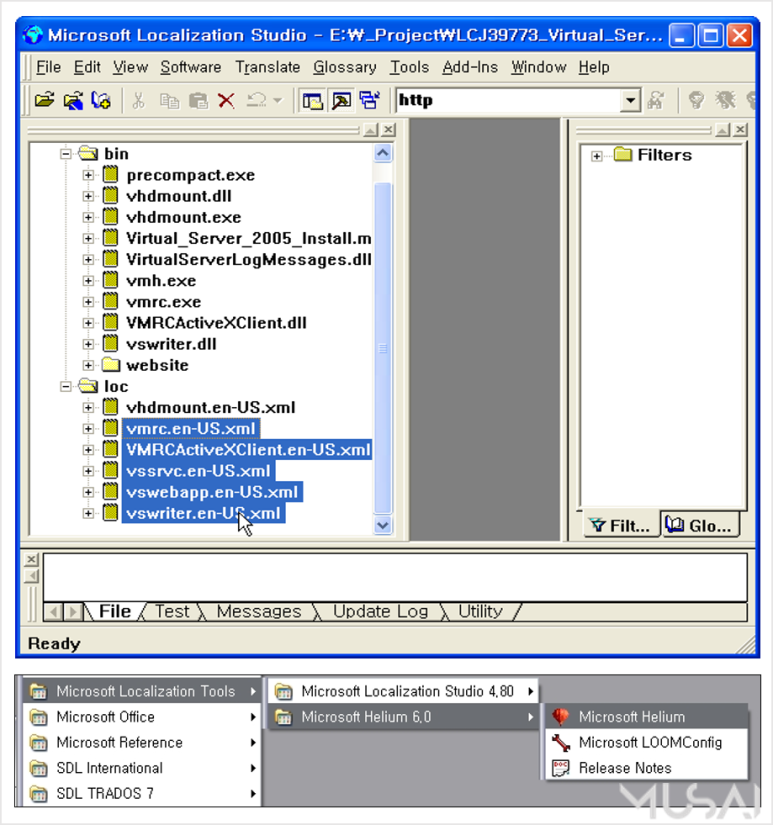
Task: Open the View menu
Action: pos(130,67)
